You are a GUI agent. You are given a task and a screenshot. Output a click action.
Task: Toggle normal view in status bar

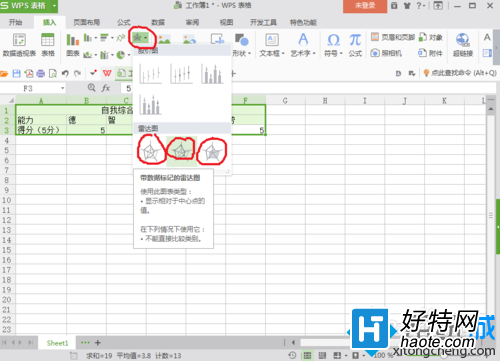307,356
